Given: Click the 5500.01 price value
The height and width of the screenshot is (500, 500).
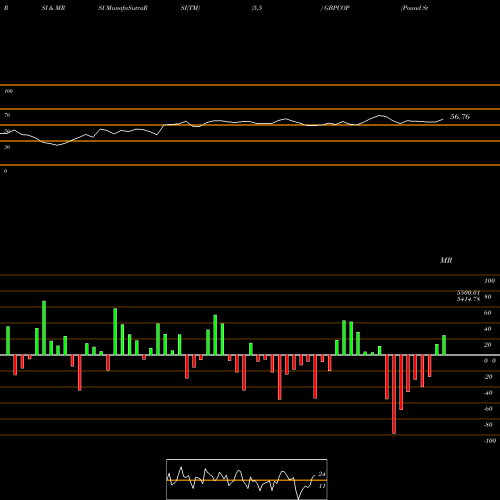Looking at the screenshot, I should coord(468,293).
